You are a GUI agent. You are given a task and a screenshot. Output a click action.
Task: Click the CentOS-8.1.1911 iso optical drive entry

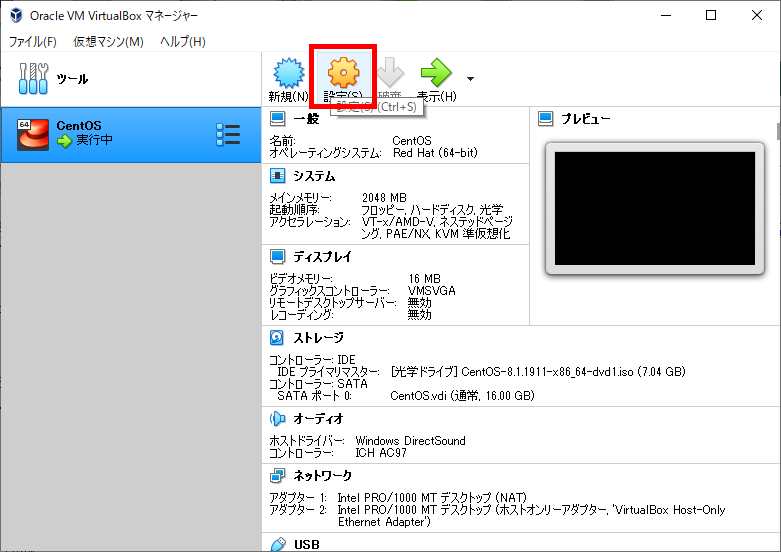click(x=538, y=372)
